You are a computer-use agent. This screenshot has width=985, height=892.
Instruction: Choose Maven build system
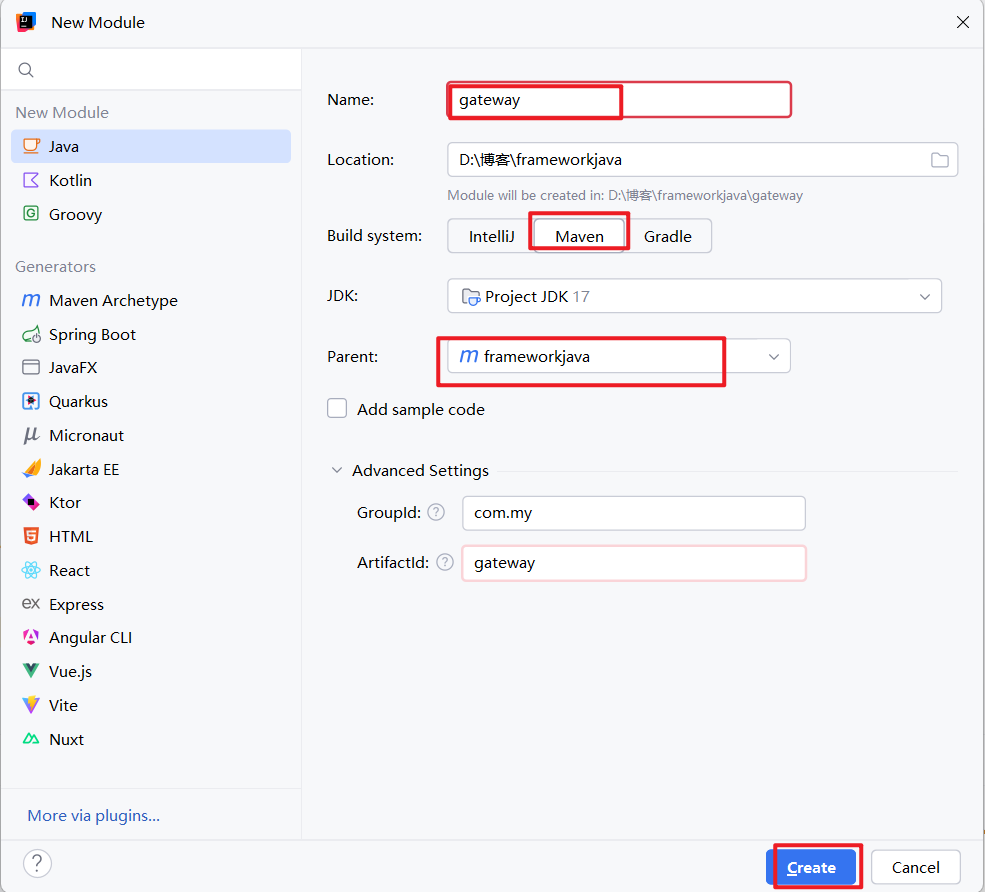pyautogui.click(x=579, y=236)
